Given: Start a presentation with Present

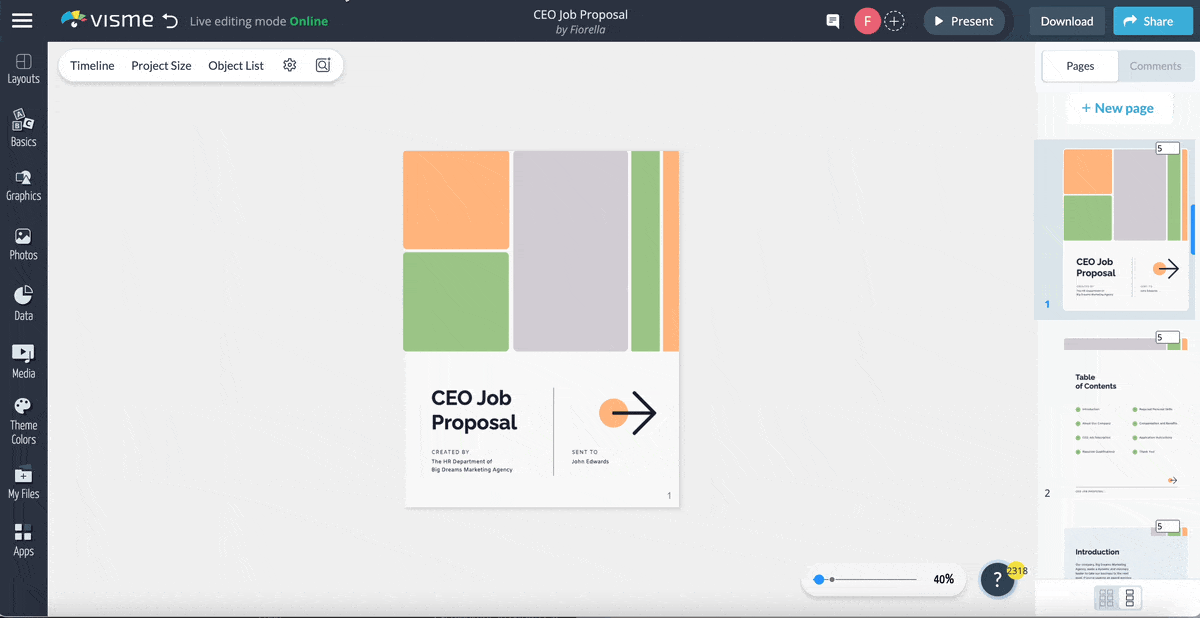Looking at the screenshot, I should click(963, 19).
